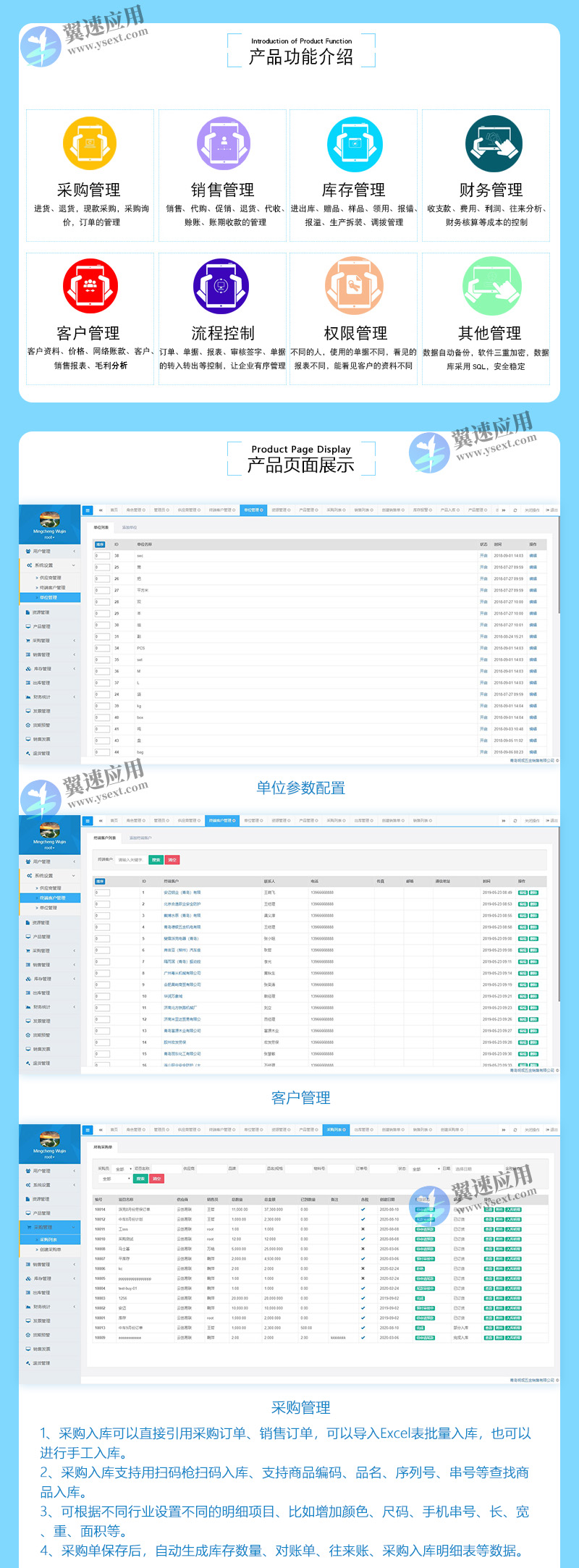
Task: Click the red 清空 button in 客户管理 screenshot
Action: coord(172,859)
